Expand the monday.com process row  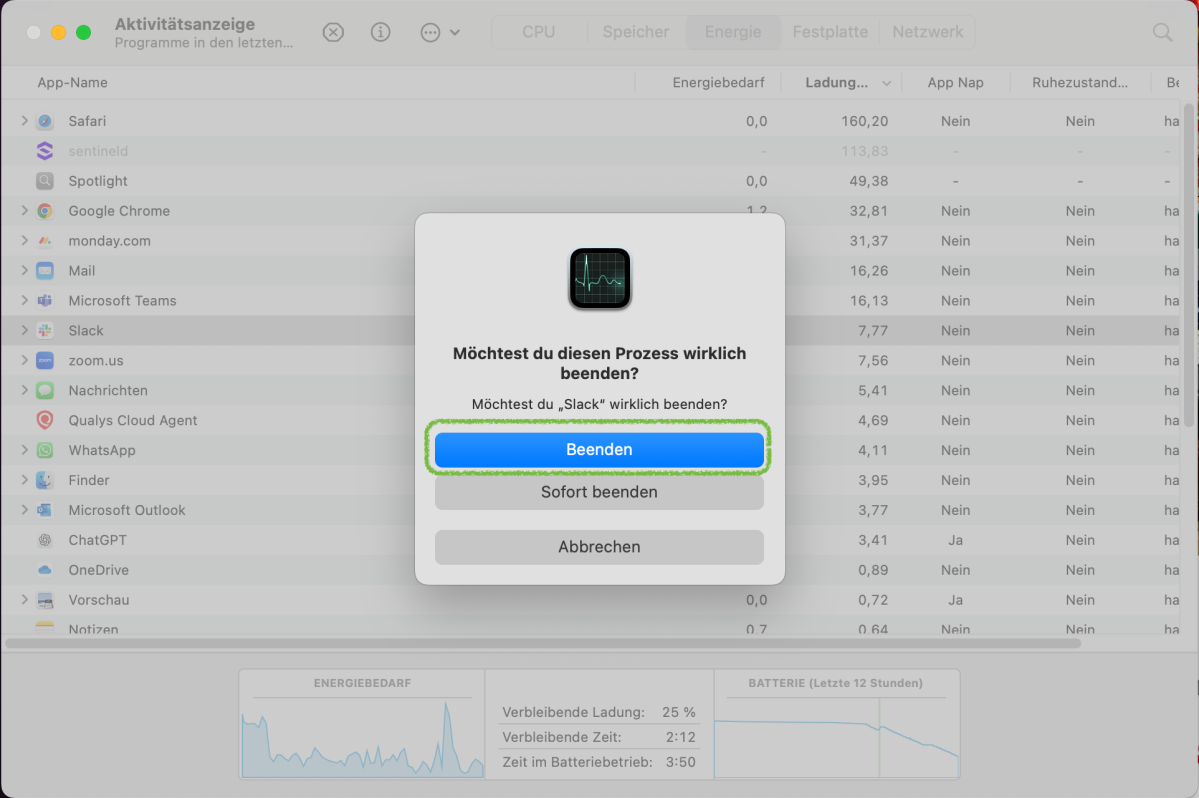pyautogui.click(x=24, y=241)
